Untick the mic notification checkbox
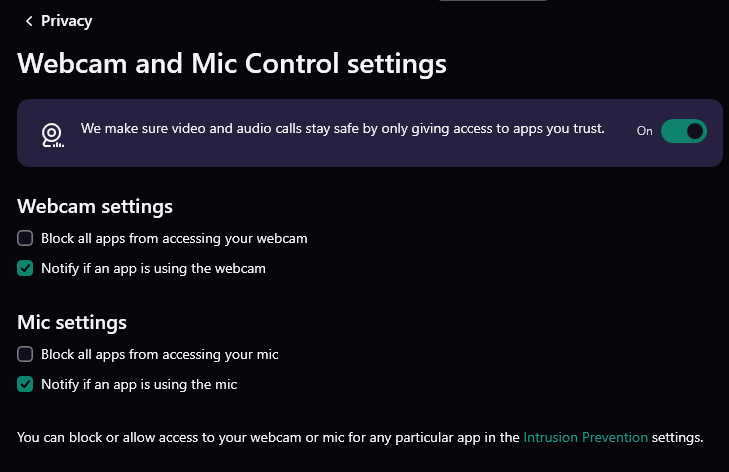This screenshot has height=472, width=729. (x=26, y=383)
